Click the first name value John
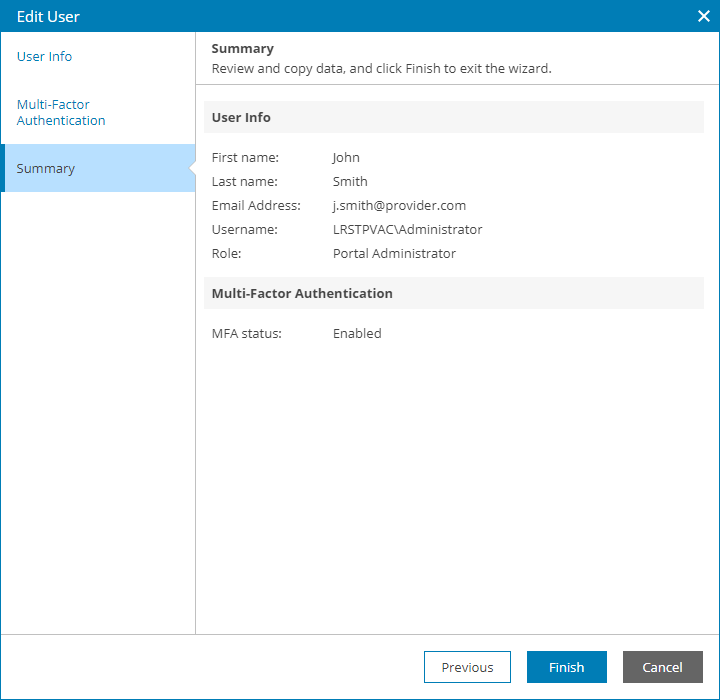720x700 pixels. (x=346, y=158)
